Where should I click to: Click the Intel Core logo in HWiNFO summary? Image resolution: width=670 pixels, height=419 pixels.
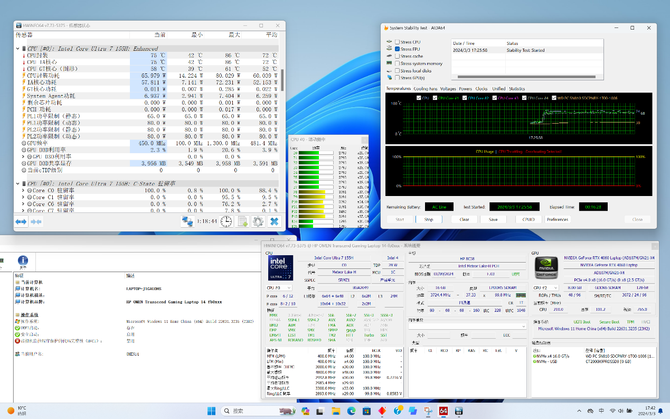coord(280,268)
